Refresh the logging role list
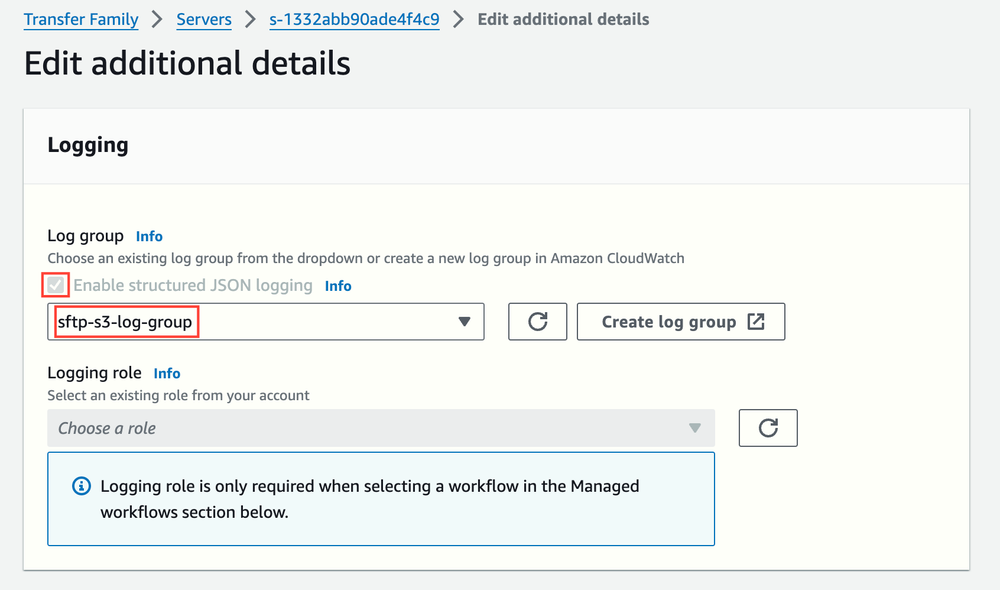This screenshot has width=1000, height=590. (x=768, y=427)
